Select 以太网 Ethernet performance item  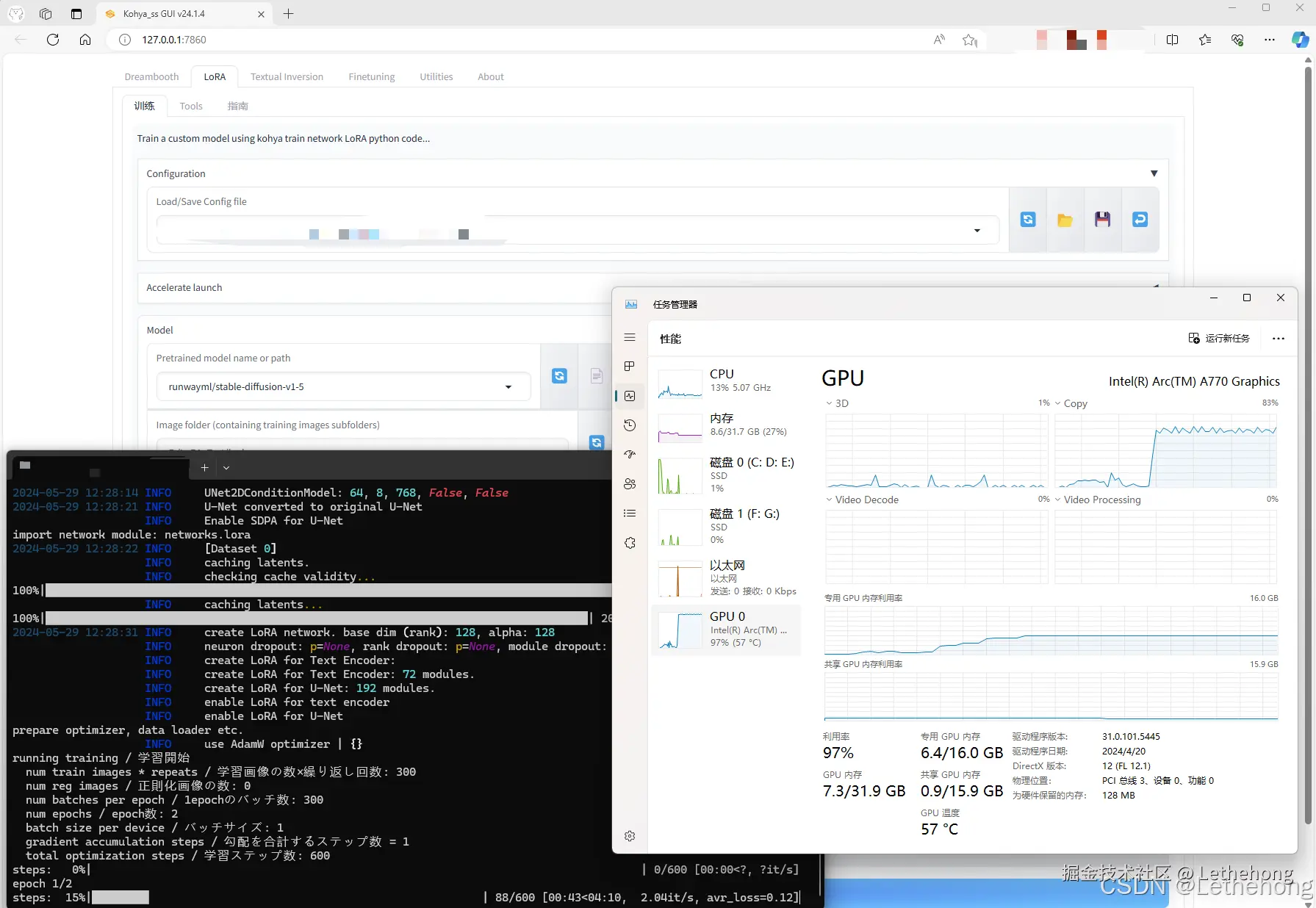[726, 578]
